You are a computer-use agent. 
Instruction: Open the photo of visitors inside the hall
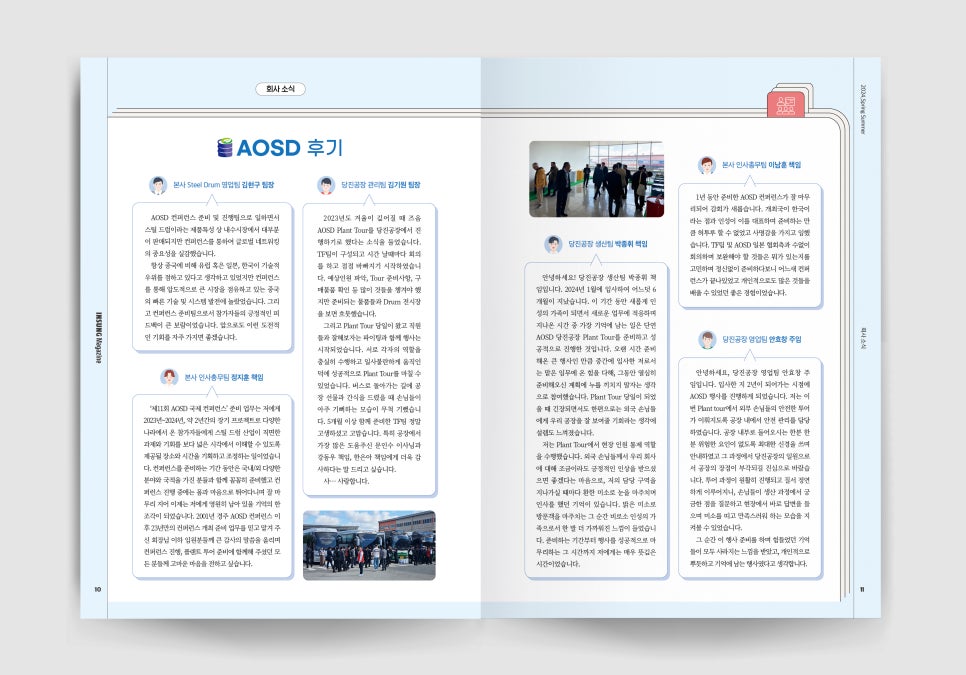coord(596,179)
